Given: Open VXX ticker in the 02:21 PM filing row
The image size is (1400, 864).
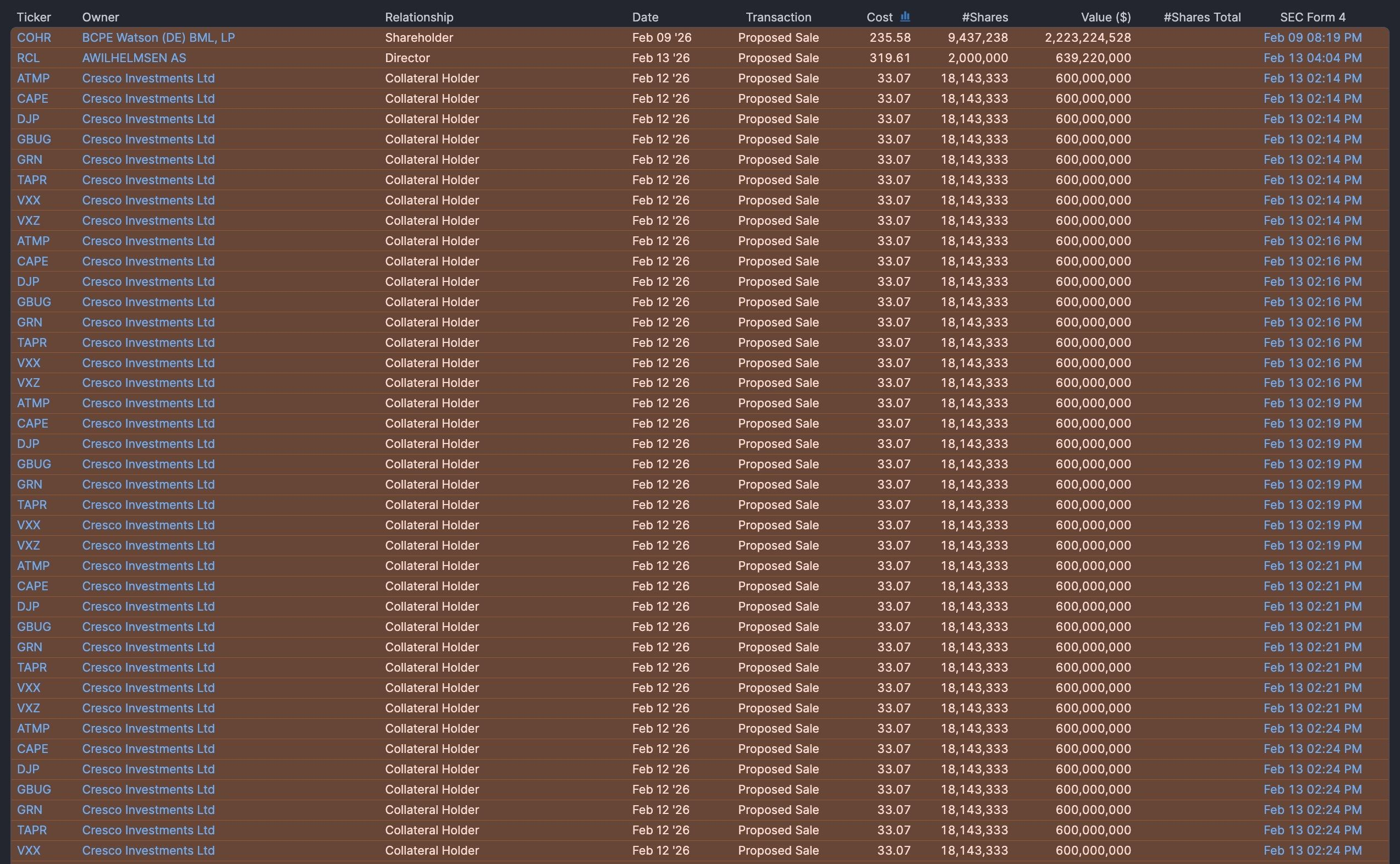Looking at the screenshot, I should [29, 688].
